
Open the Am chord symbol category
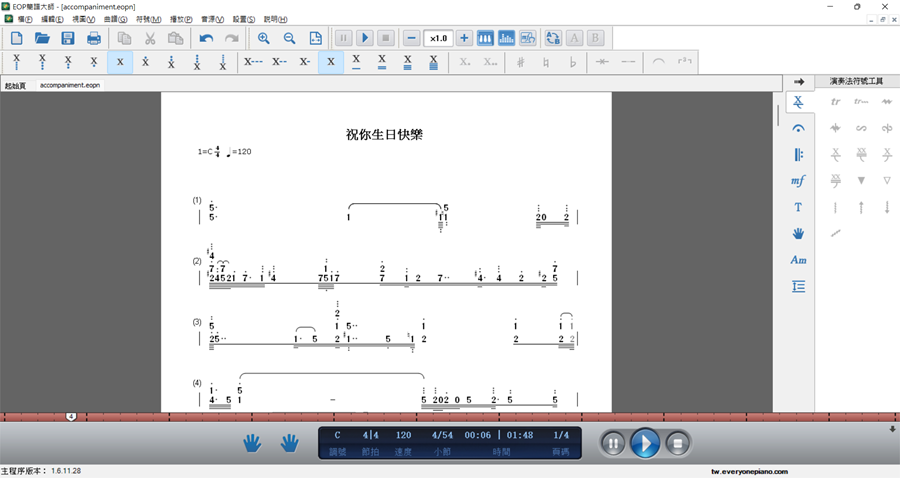click(798, 260)
